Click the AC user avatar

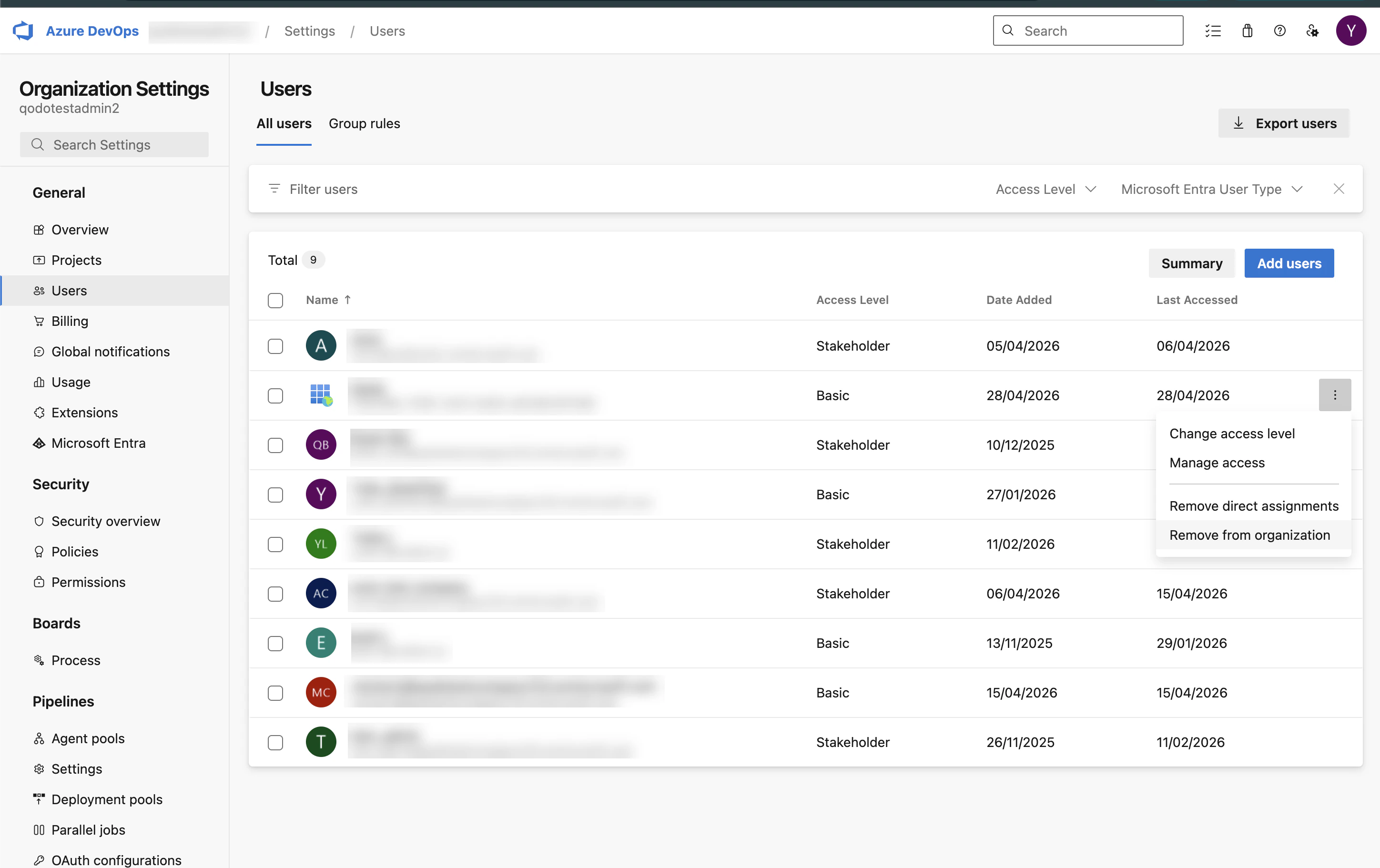[x=321, y=593]
